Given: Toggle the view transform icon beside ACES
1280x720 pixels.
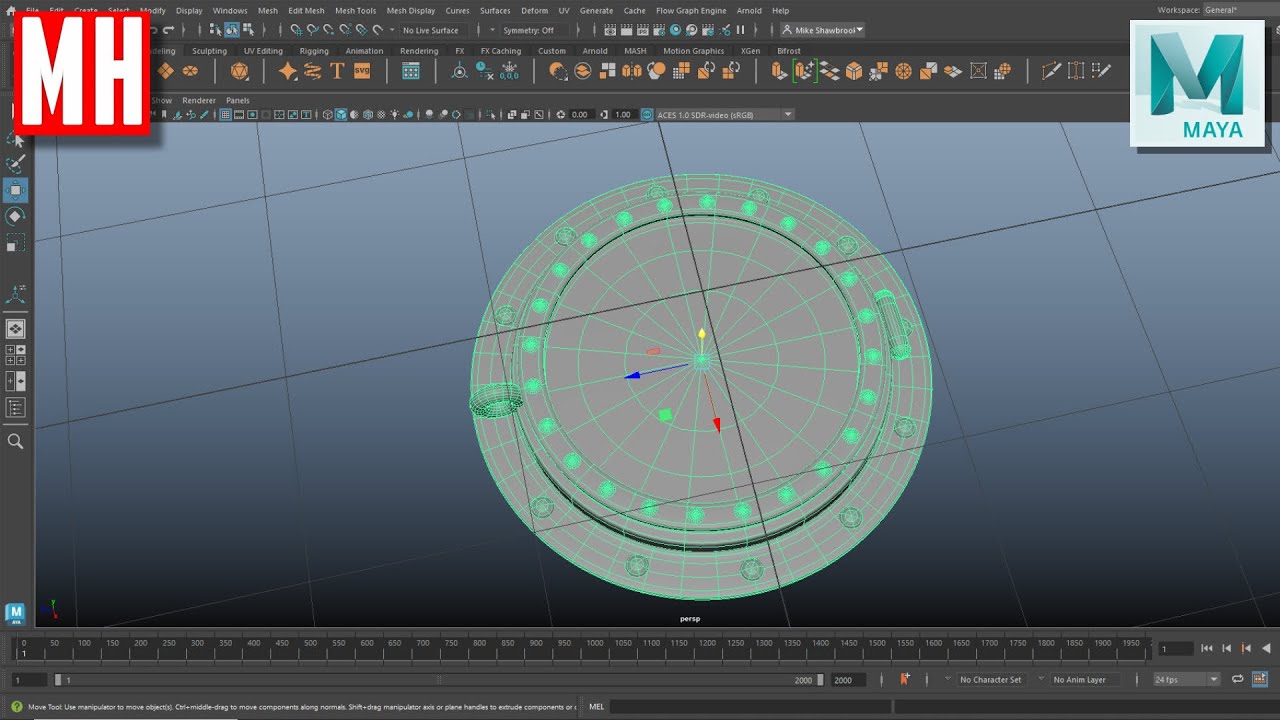Looking at the screenshot, I should coord(646,115).
